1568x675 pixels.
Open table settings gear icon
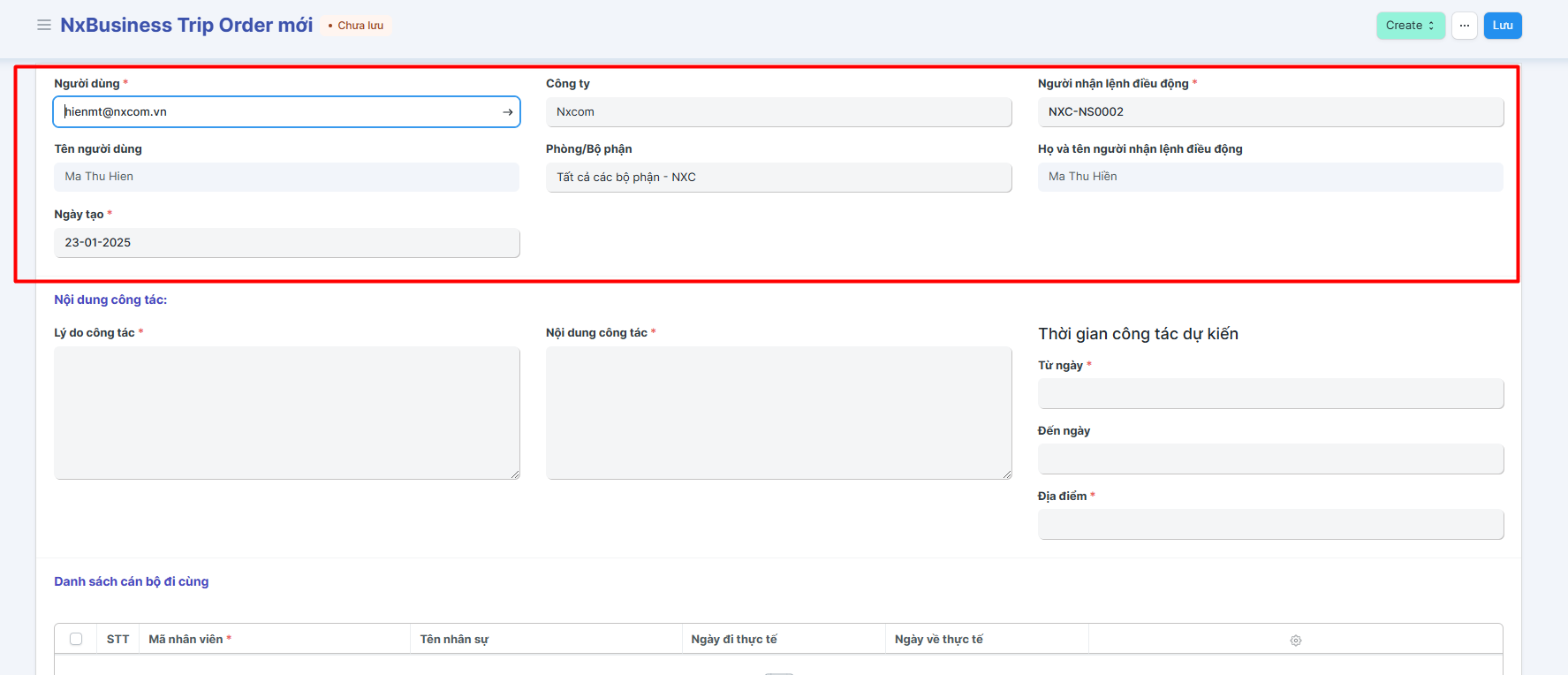[x=1295, y=640]
